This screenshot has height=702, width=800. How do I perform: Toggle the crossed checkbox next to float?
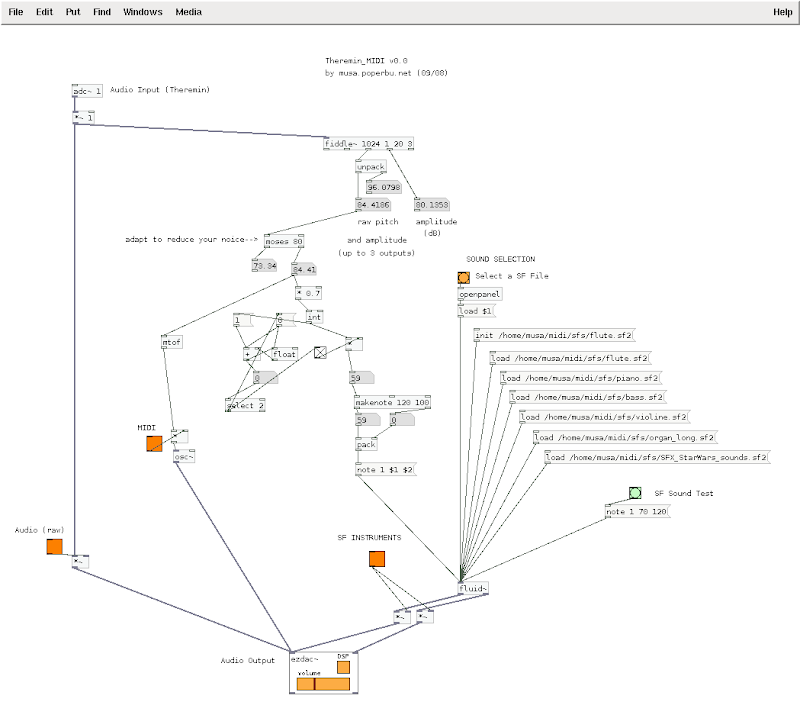tap(320, 353)
